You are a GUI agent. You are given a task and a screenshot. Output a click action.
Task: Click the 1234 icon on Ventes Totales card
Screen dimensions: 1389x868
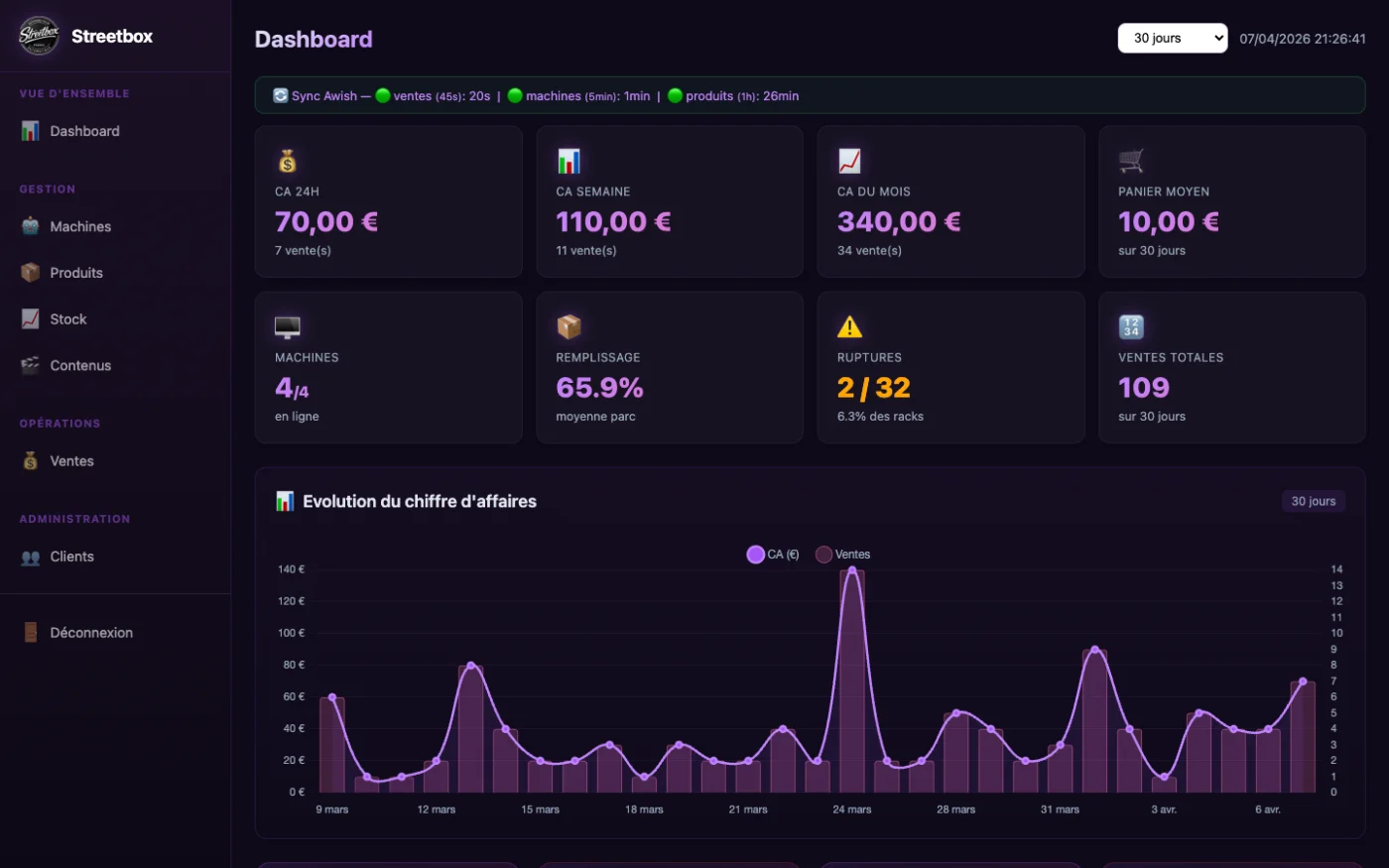1131,326
